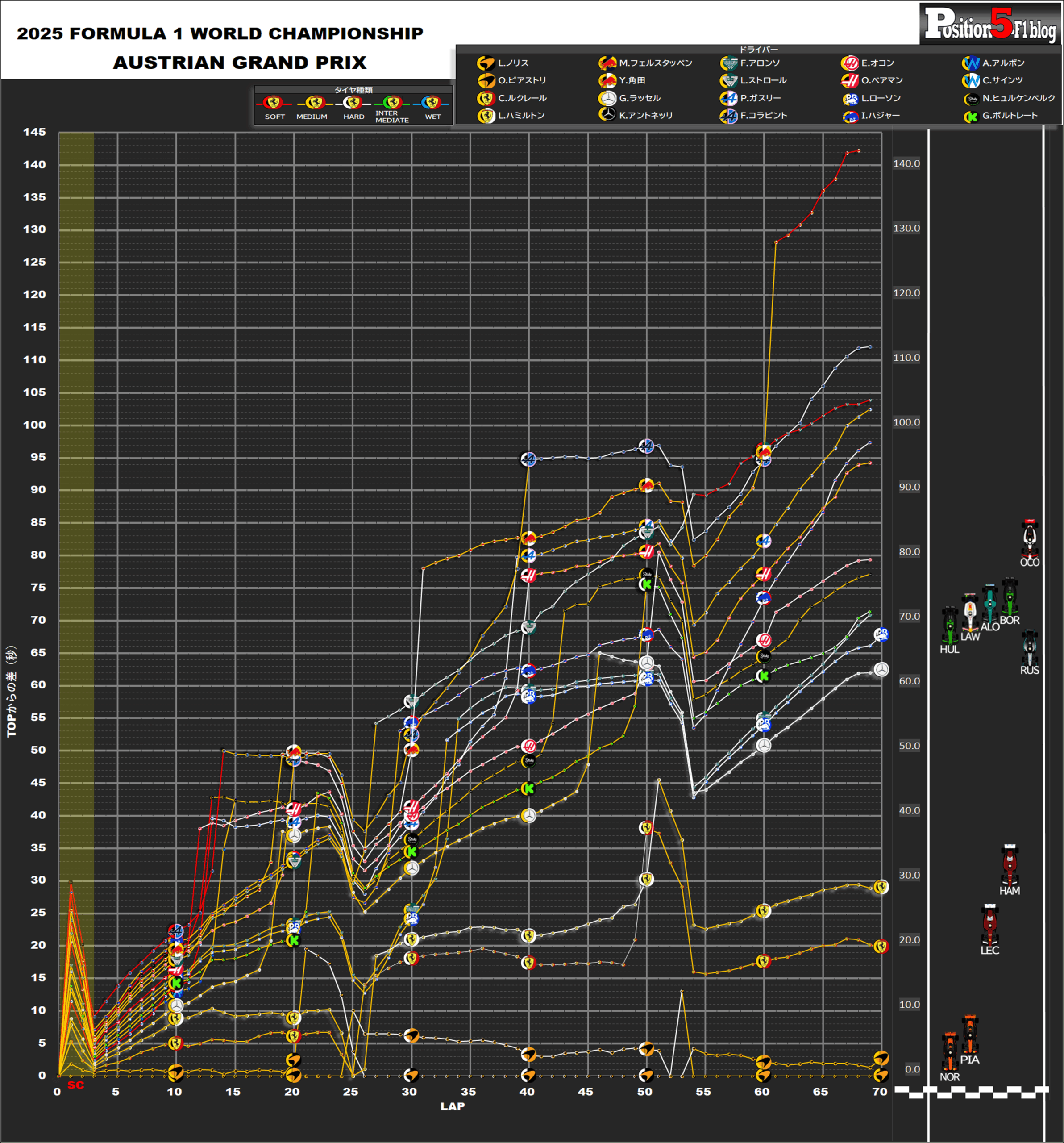Click the BOR car on finish graphic
The height and width of the screenshot is (1143, 1064).
coord(1010,597)
